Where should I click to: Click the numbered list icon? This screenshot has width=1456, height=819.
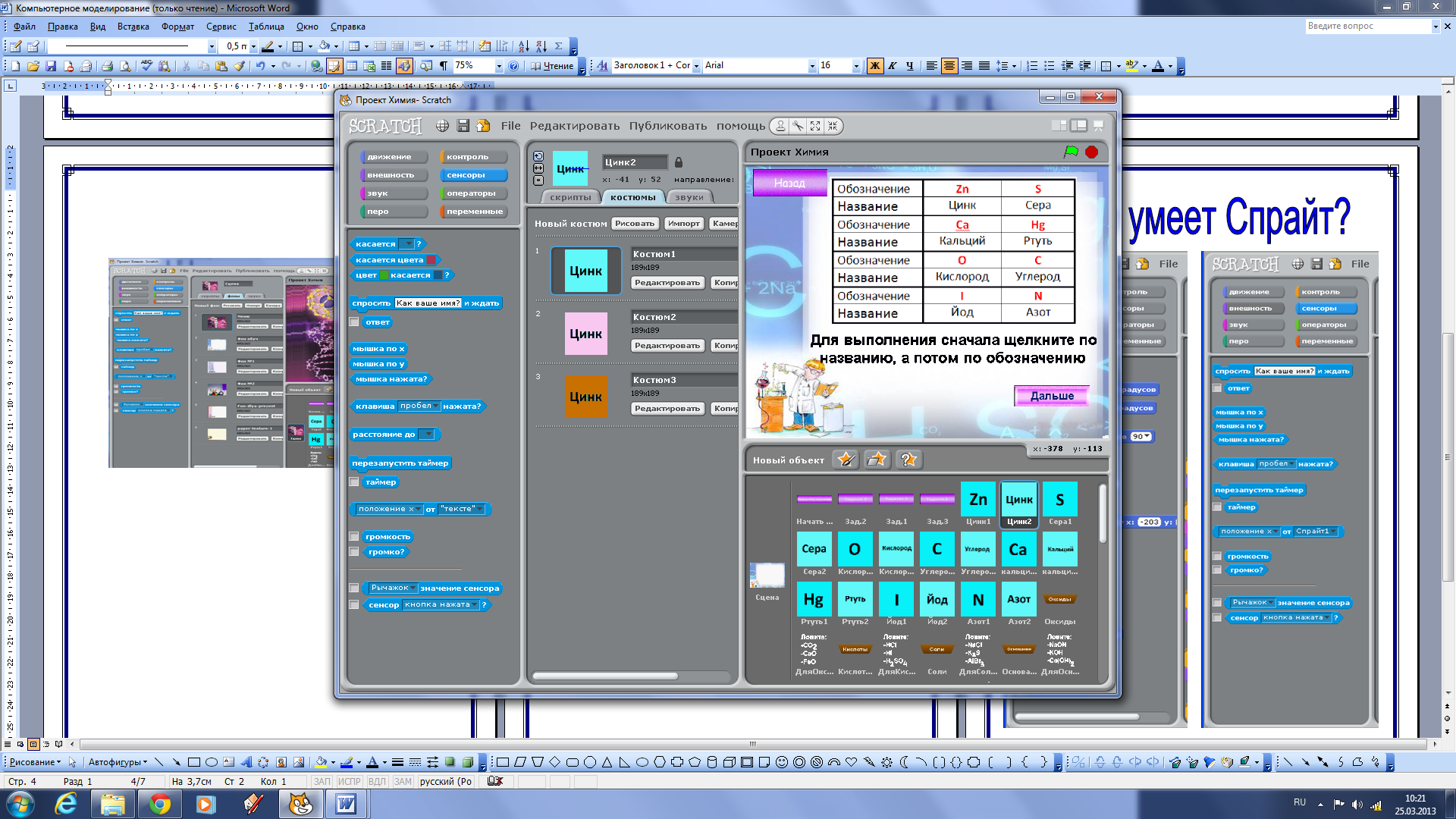(1032, 66)
